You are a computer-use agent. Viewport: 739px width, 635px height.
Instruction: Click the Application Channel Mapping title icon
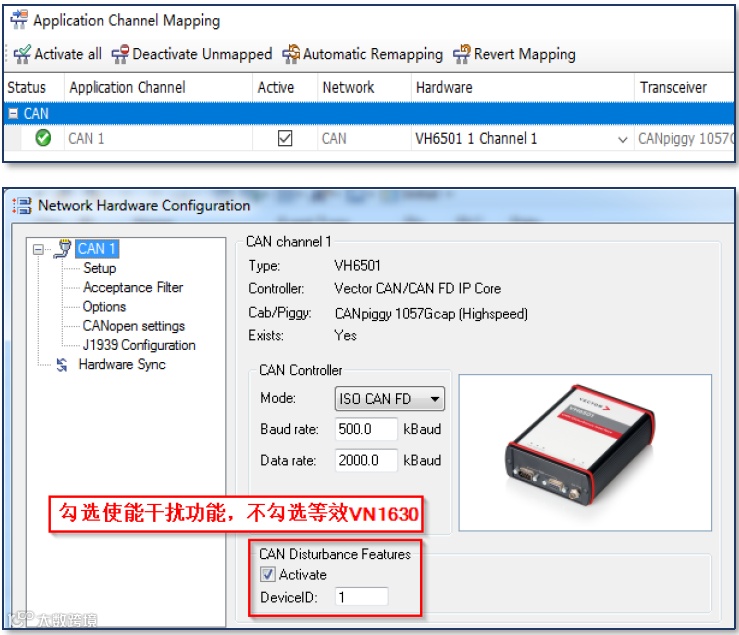coord(19,20)
